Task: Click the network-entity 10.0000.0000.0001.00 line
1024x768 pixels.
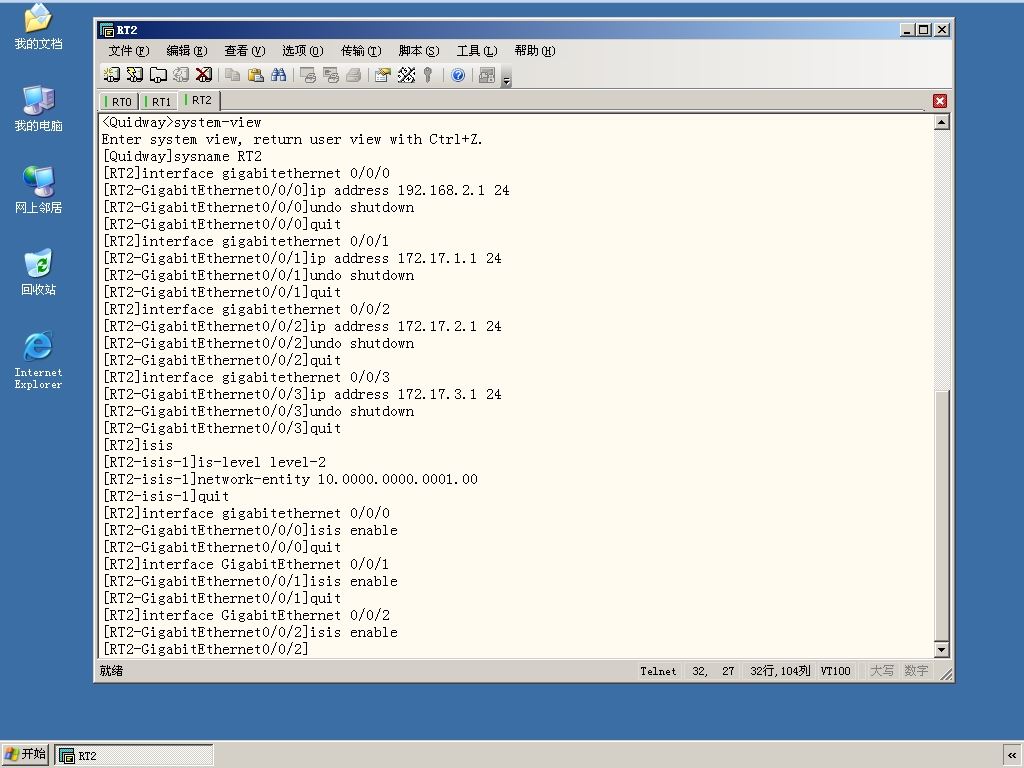Action: (x=290, y=479)
